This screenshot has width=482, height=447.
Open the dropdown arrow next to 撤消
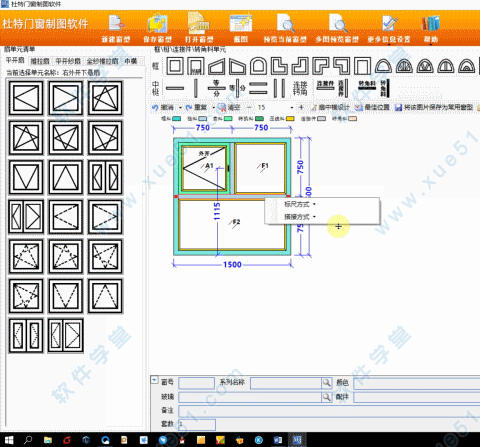tap(180, 108)
